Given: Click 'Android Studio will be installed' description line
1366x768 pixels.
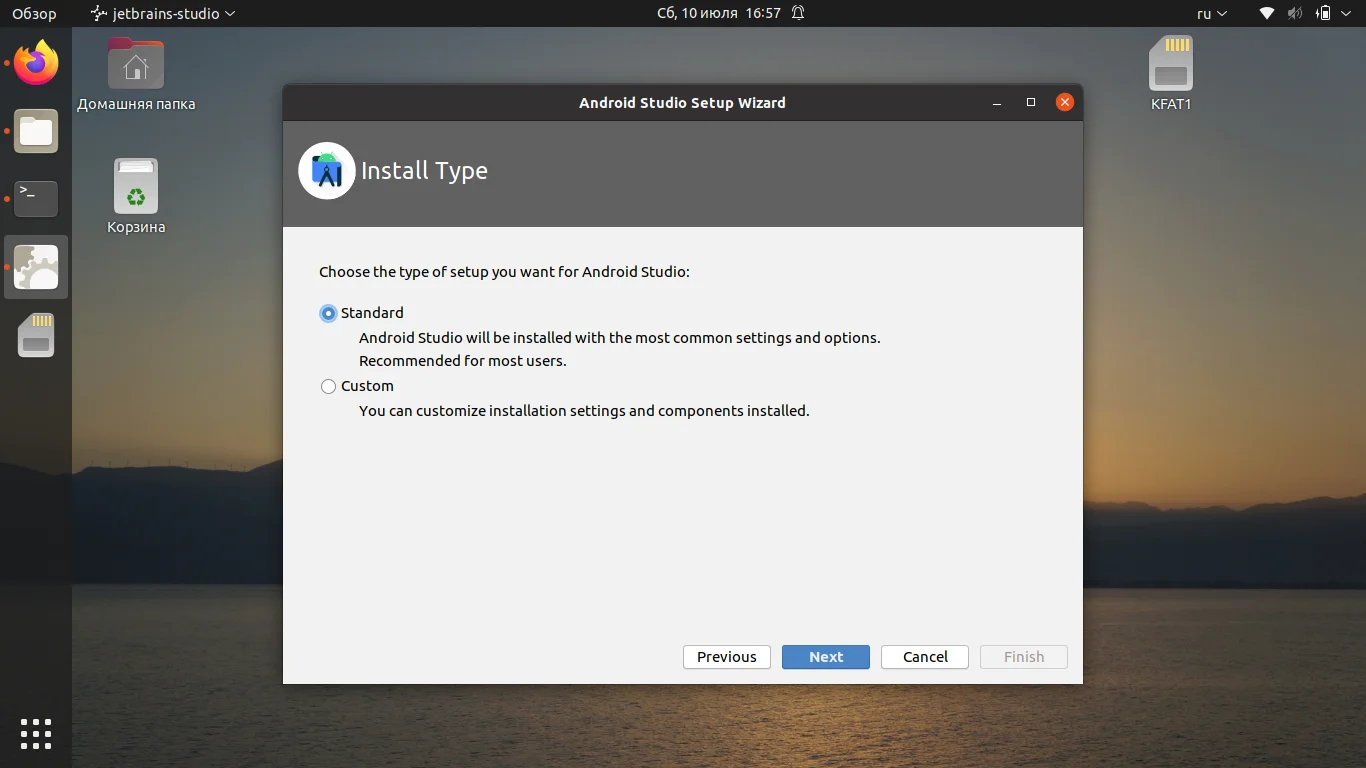Looking at the screenshot, I should coord(620,338).
